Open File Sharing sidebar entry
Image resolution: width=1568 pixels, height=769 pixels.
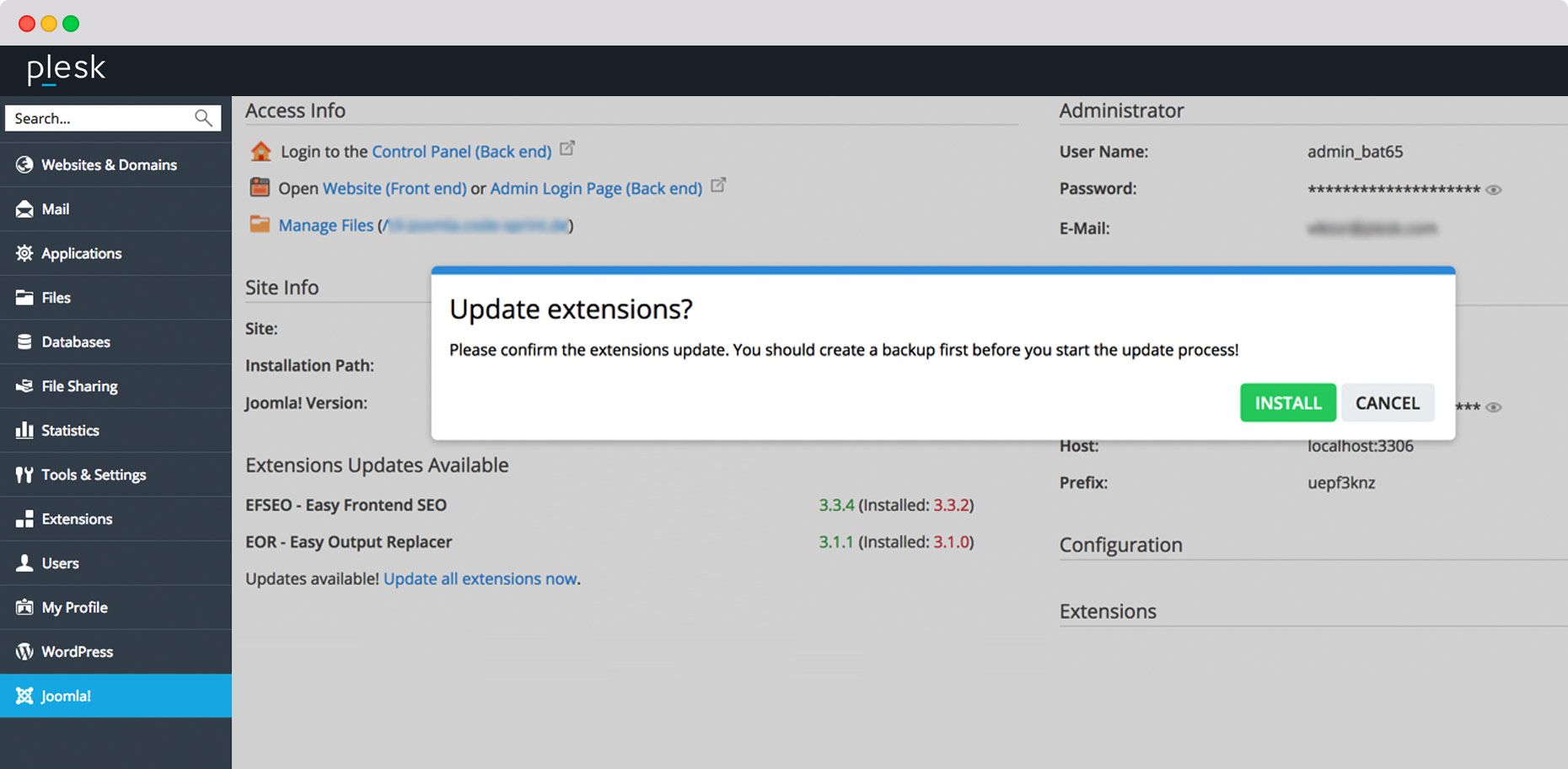[x=115, y=386]
